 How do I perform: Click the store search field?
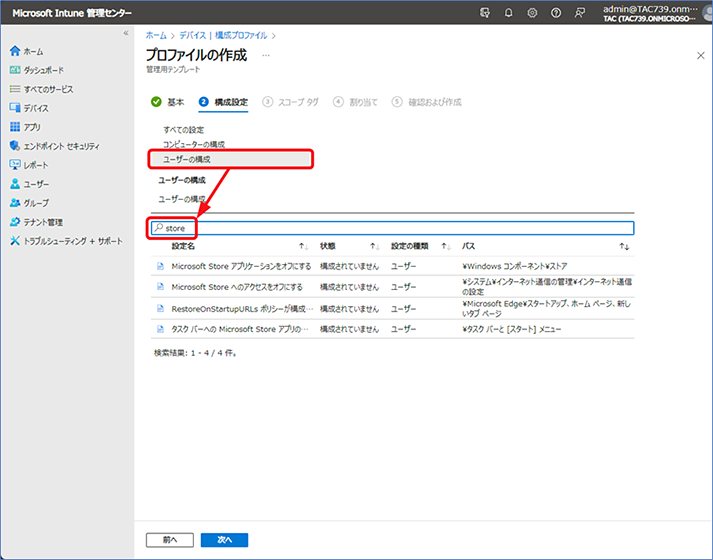tap(392, 228)
